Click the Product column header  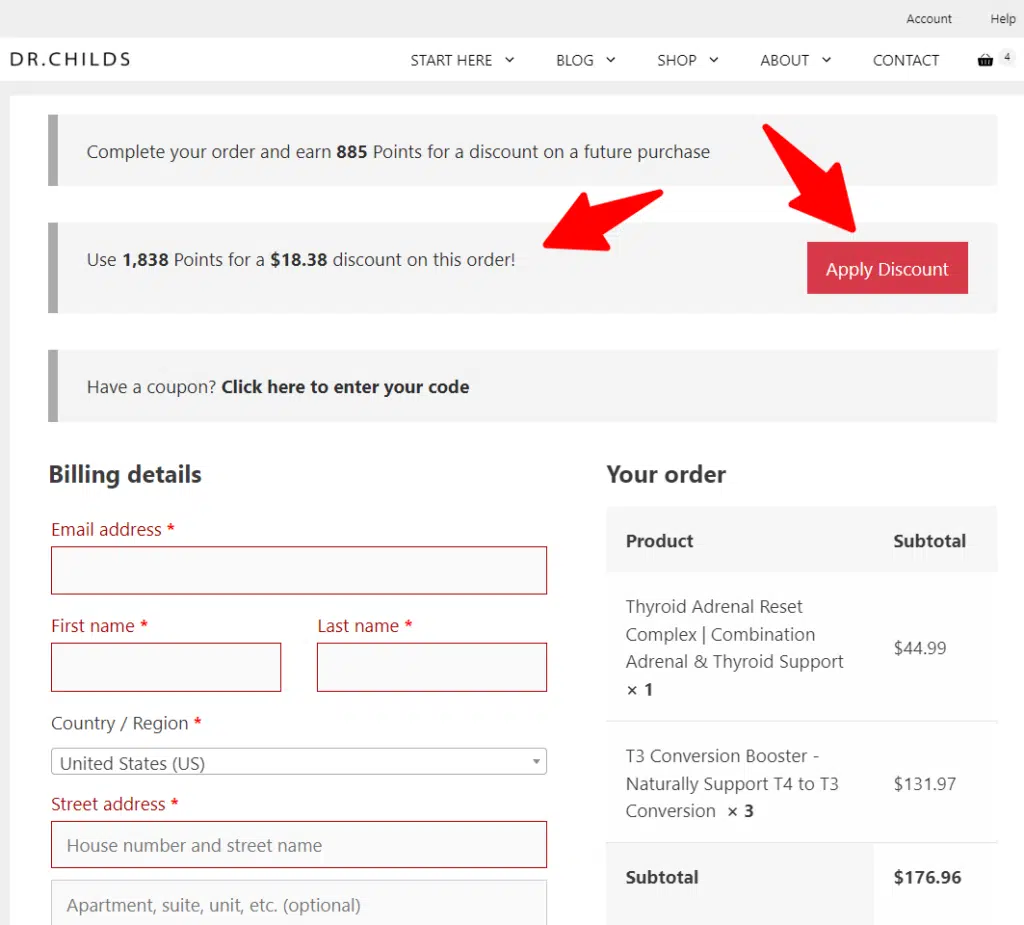pyautogui.click(x=660, y=541)
